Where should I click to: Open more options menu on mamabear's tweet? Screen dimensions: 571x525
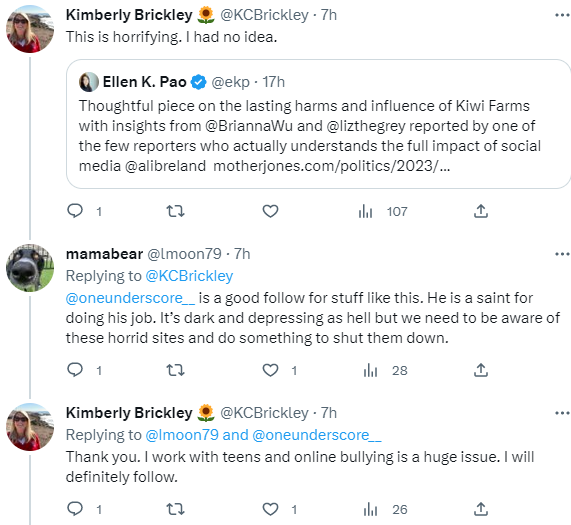562,254
